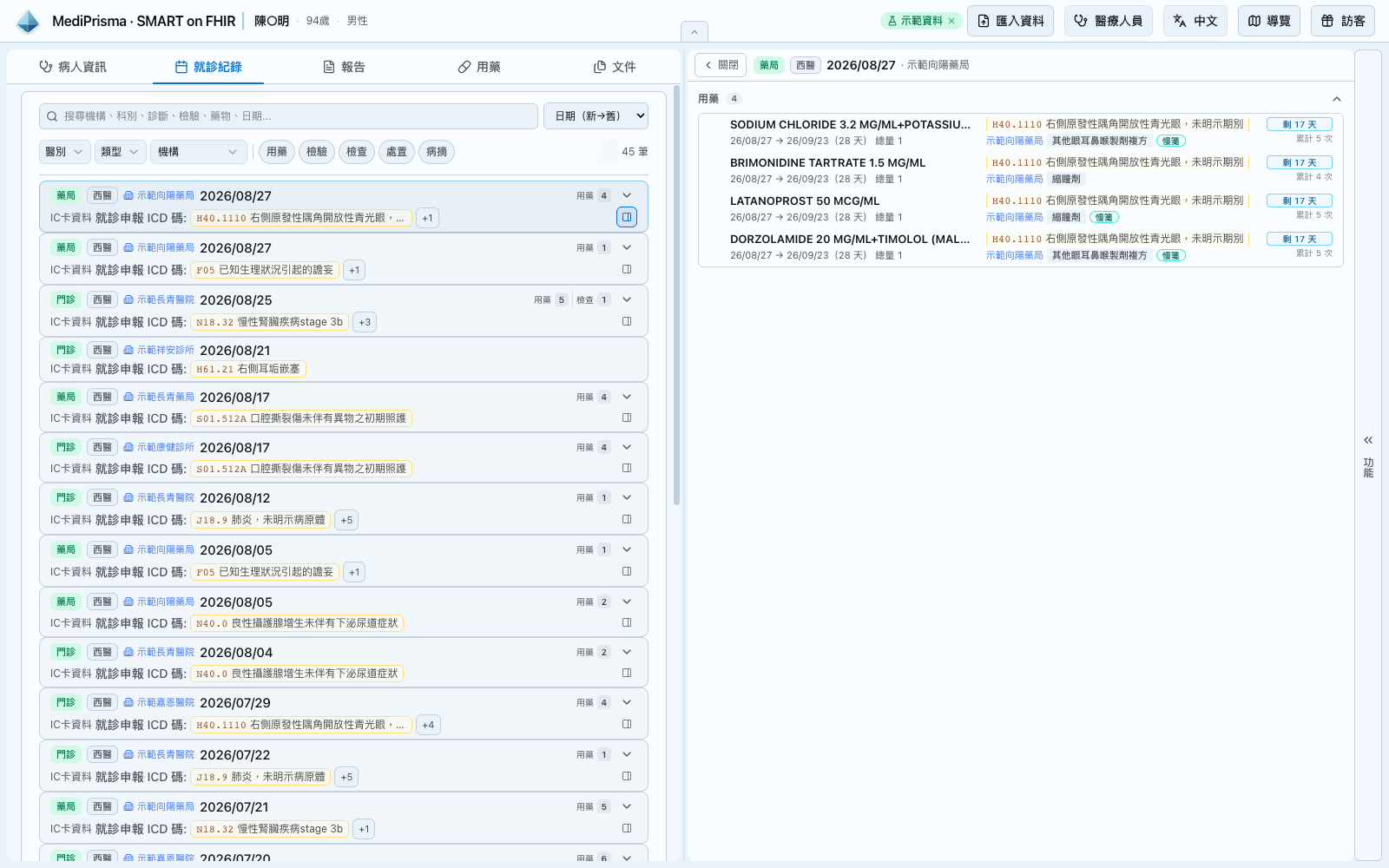
Task: Open the 訪客 guest menu
Action: coord(1343,21)
